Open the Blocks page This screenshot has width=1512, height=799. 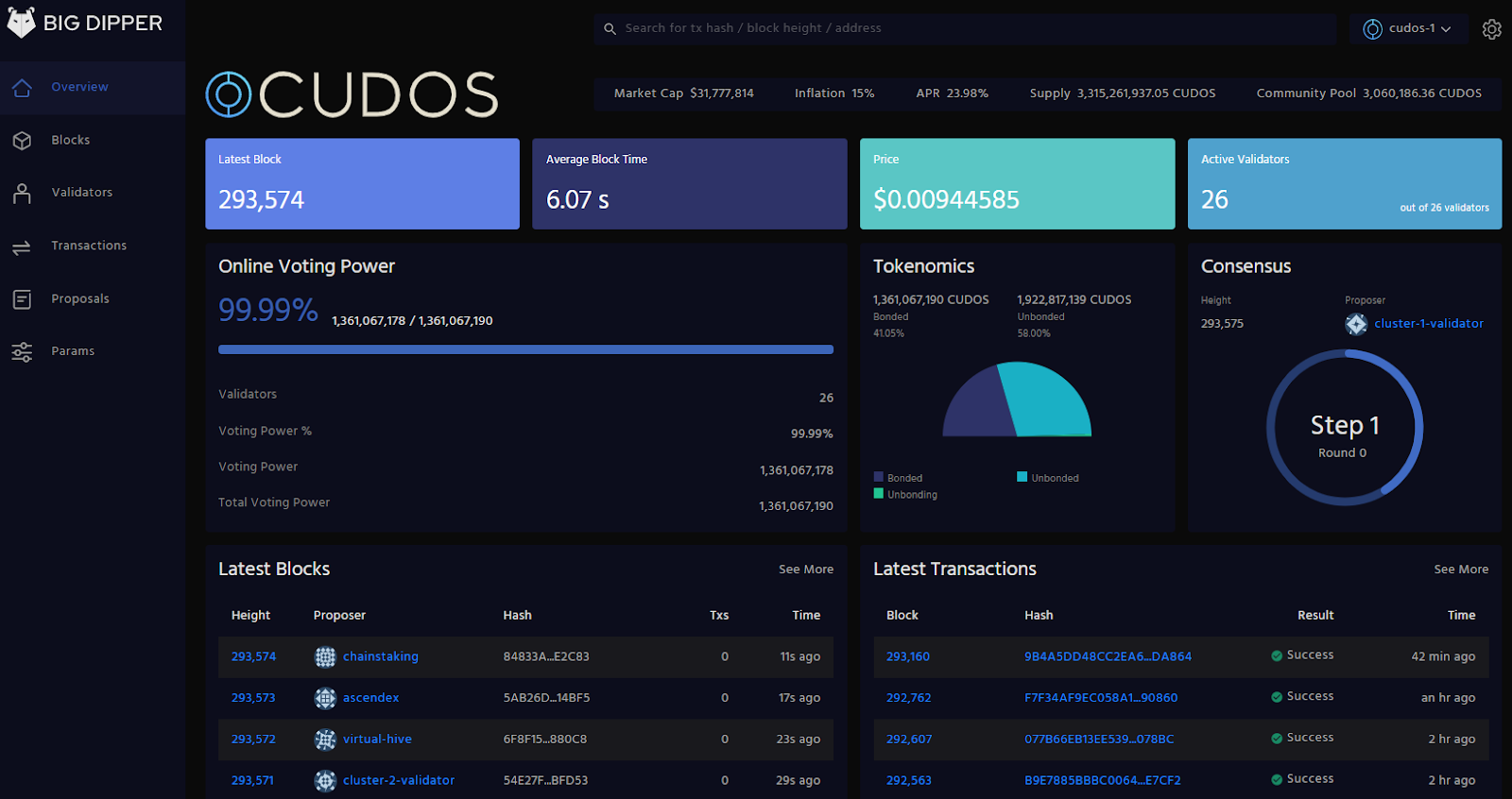pos(93,141)
